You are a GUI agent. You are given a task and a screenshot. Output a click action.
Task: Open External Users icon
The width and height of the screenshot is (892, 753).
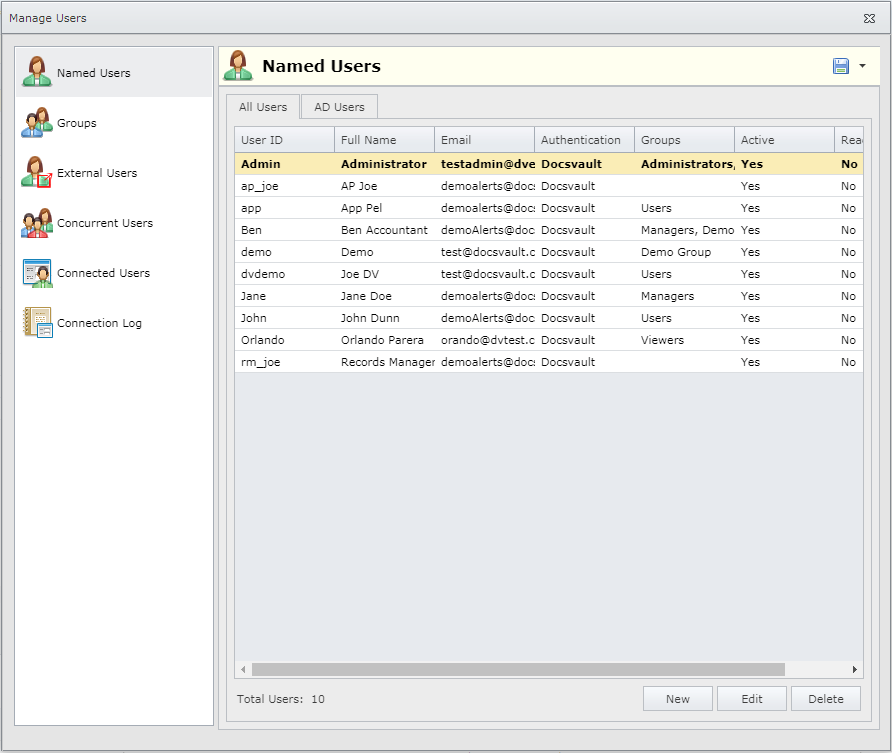(x=37, y=173)
